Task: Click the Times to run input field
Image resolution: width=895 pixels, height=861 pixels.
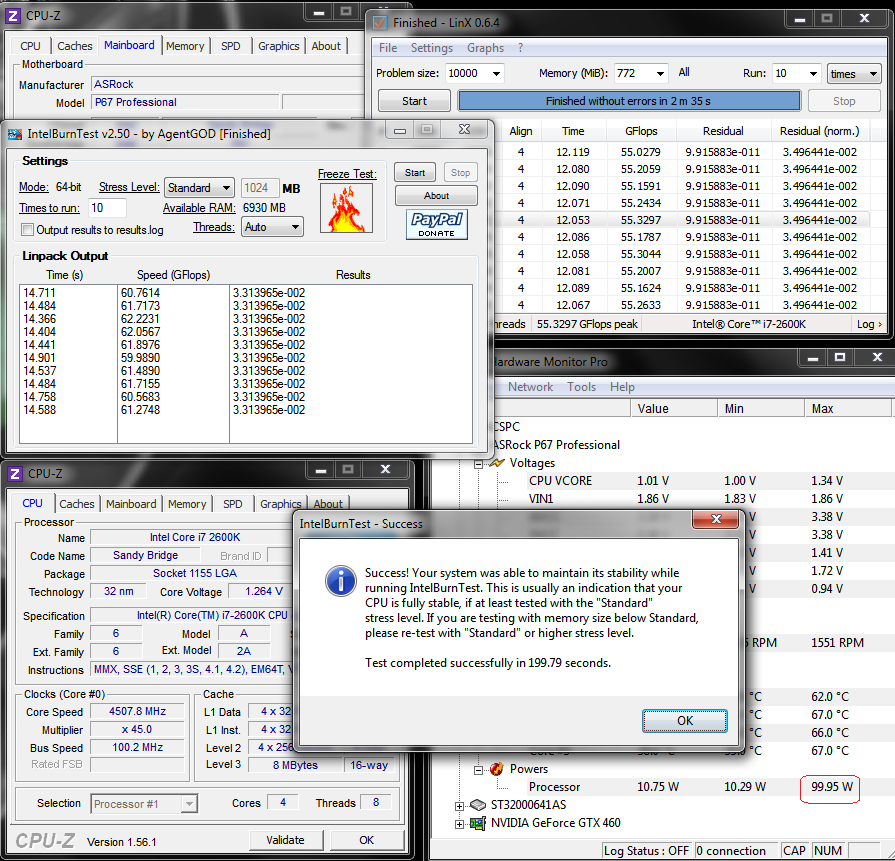Action: click(x=108, y=208)
